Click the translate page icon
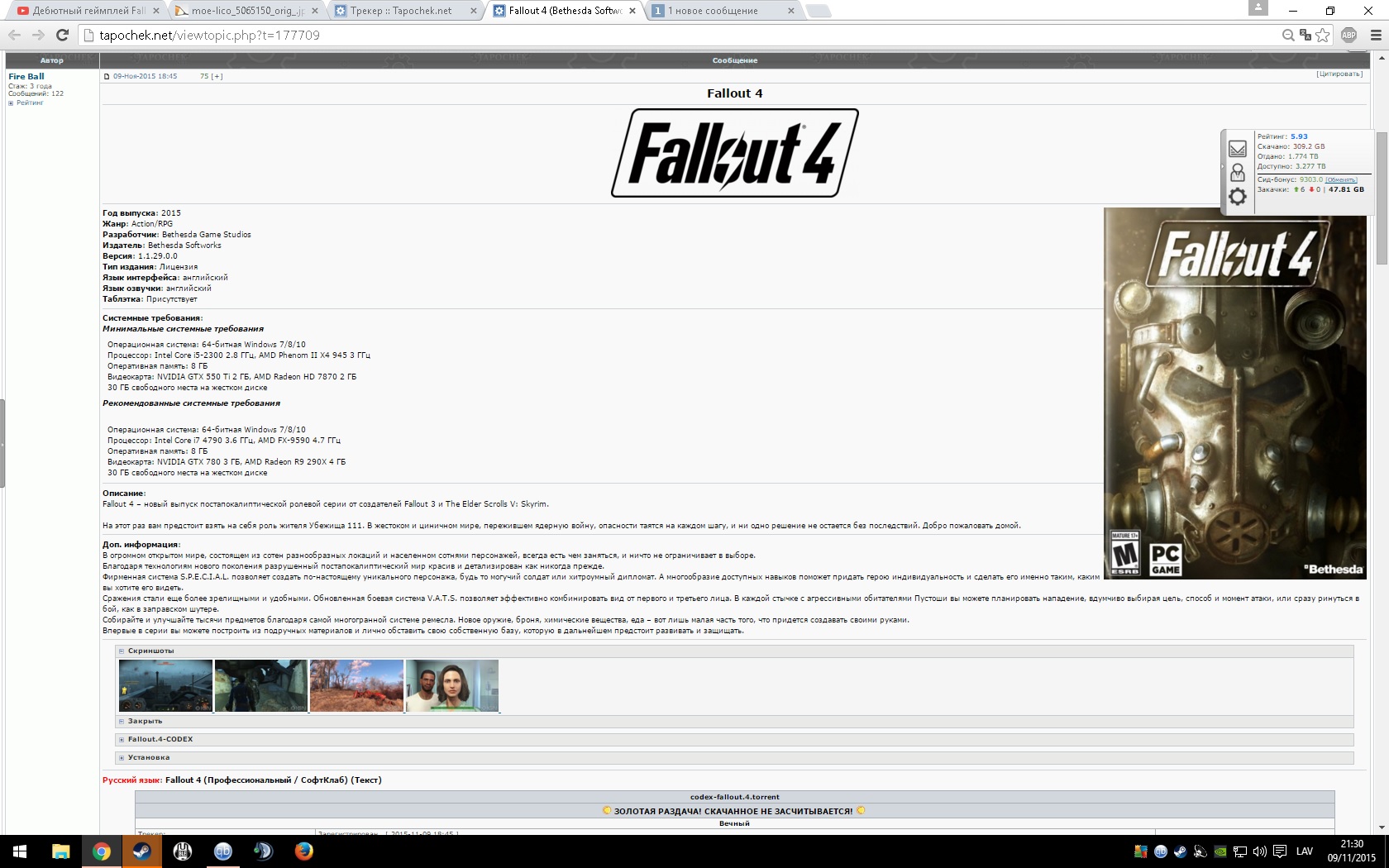 click(x=1305, y=35)
